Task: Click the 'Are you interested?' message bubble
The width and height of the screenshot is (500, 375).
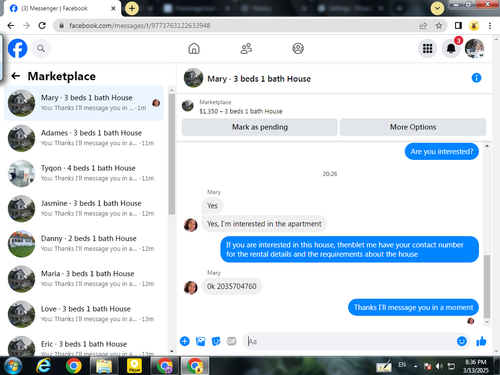Action: click(x=442, y=152)
